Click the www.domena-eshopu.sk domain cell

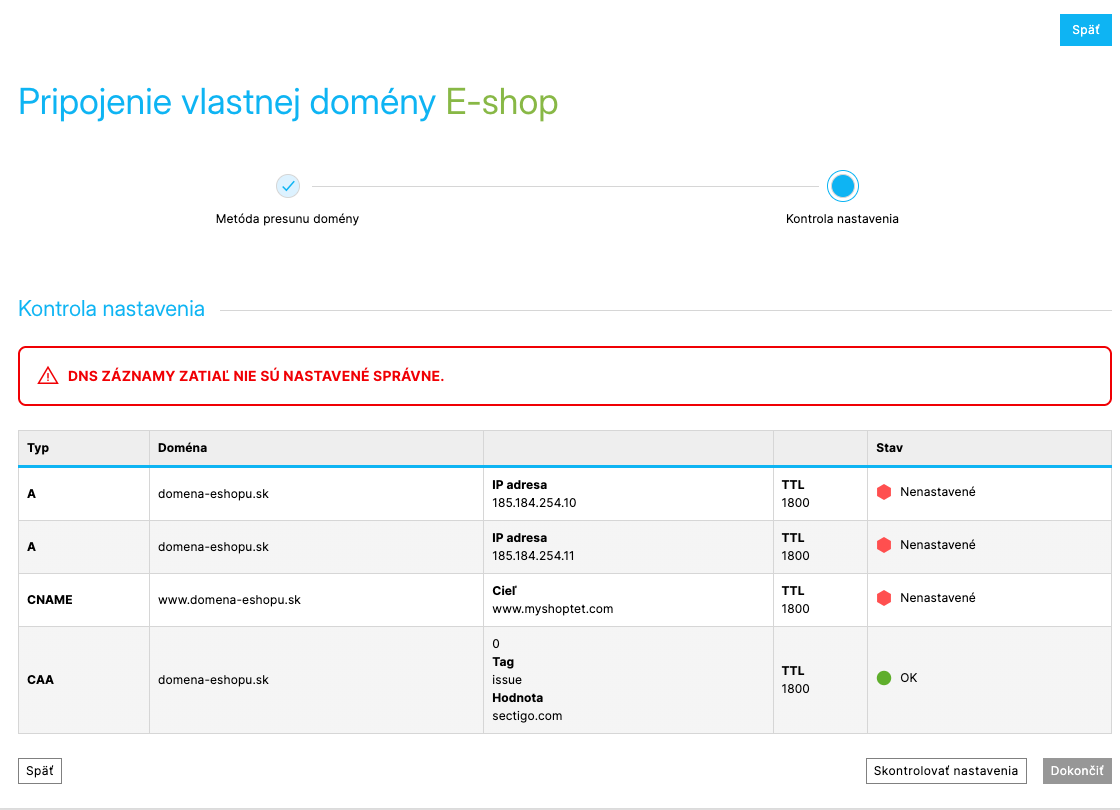coord(229,600)
